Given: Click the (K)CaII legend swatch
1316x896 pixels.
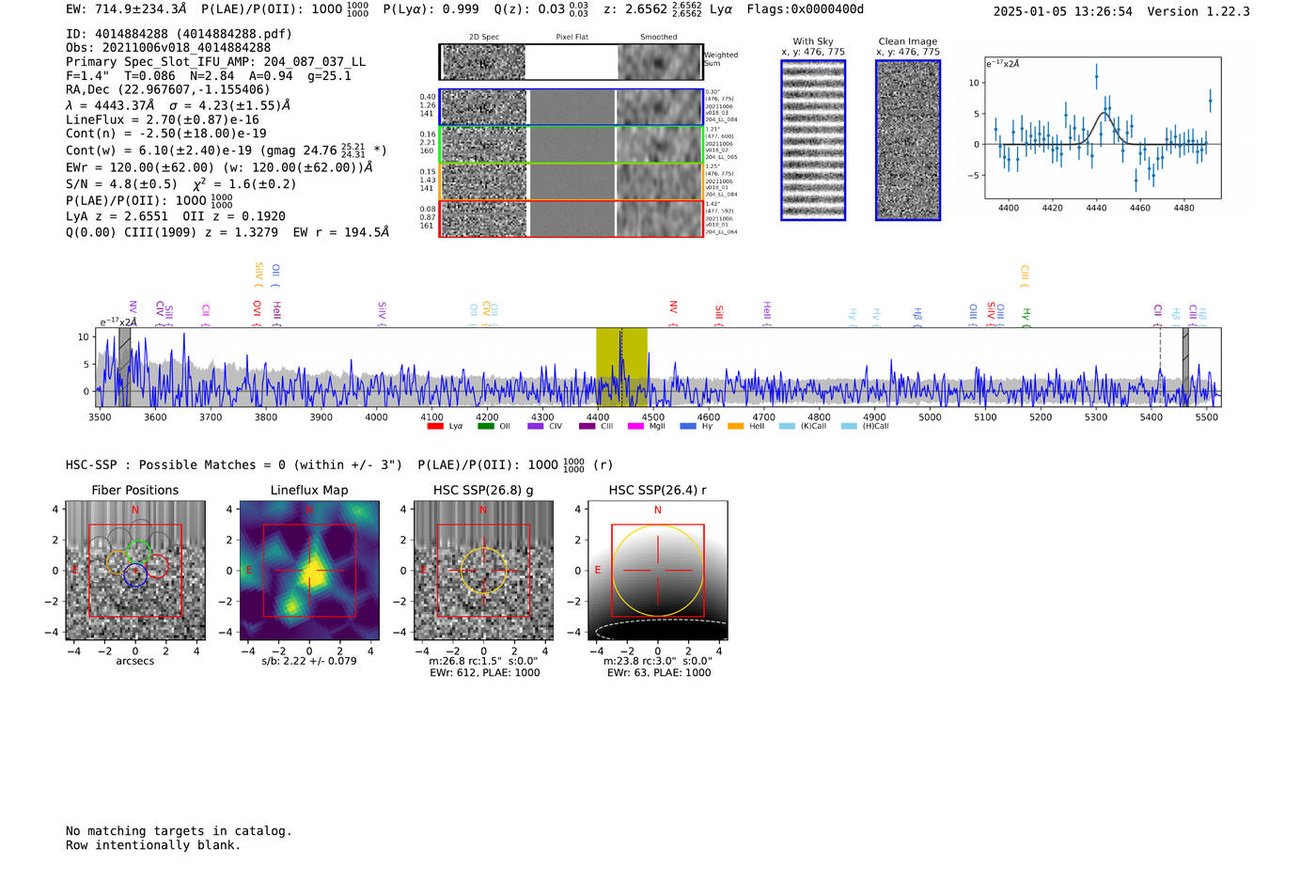Looking at the screenshot, I should (787, 427).
